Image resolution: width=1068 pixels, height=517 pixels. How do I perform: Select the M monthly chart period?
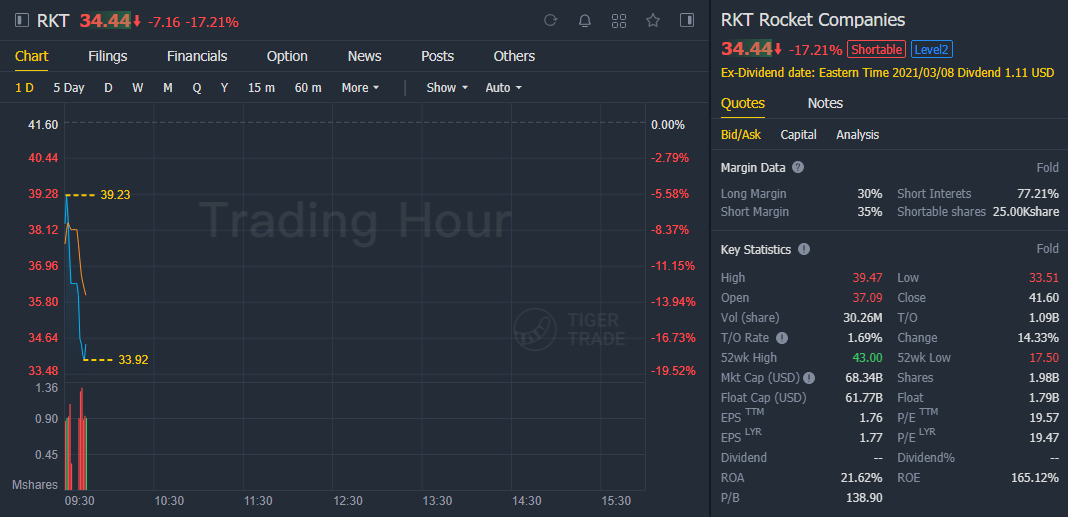[x=168, y=88]
